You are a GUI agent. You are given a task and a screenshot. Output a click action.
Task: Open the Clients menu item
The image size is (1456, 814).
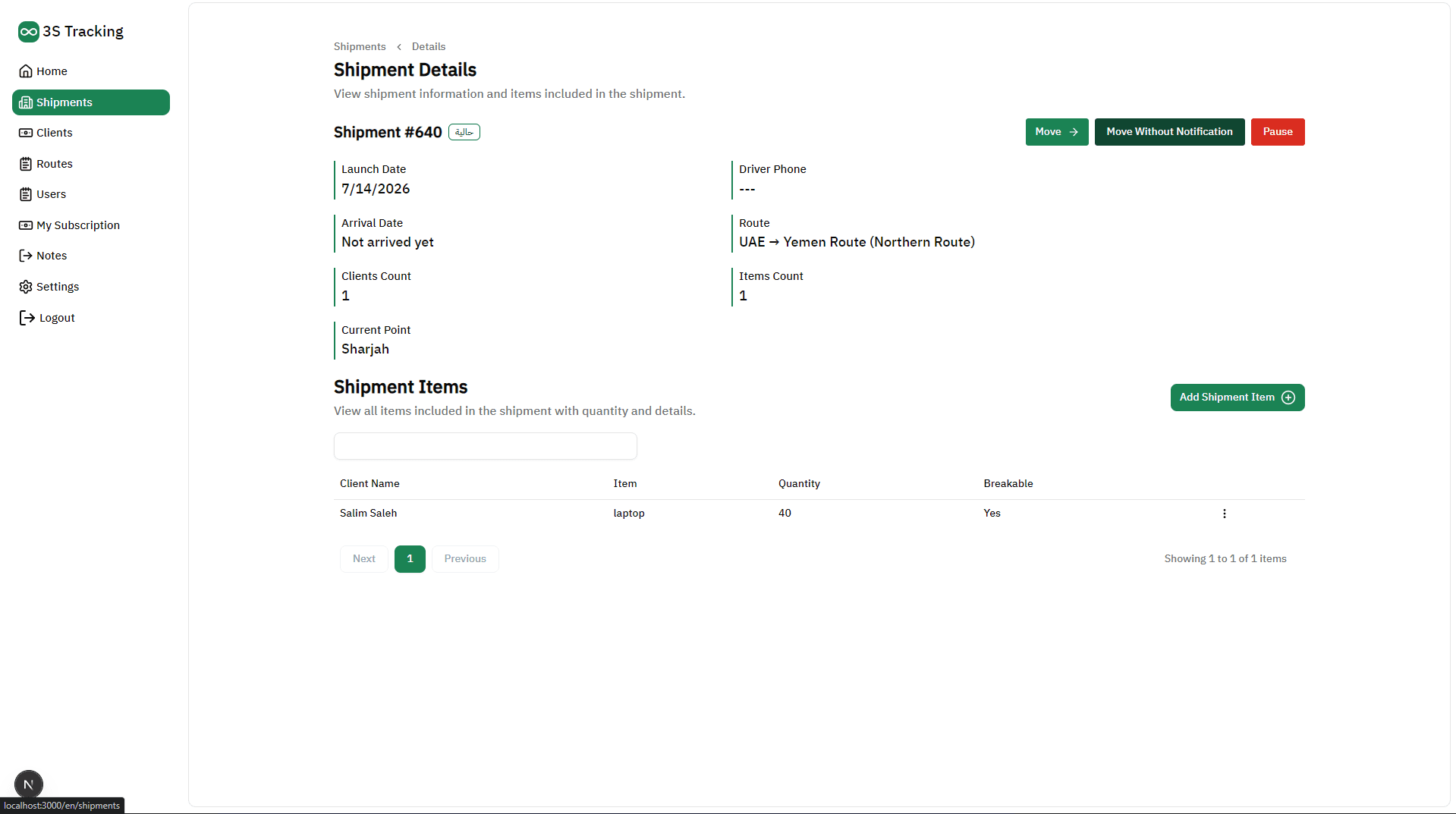(x=91, y=133)
